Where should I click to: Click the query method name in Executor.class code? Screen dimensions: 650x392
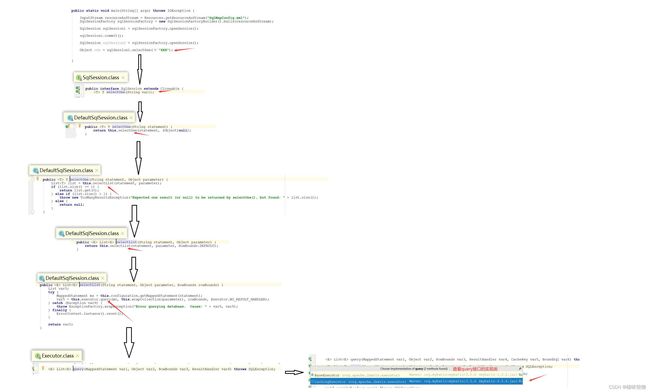tap(79, 369)
